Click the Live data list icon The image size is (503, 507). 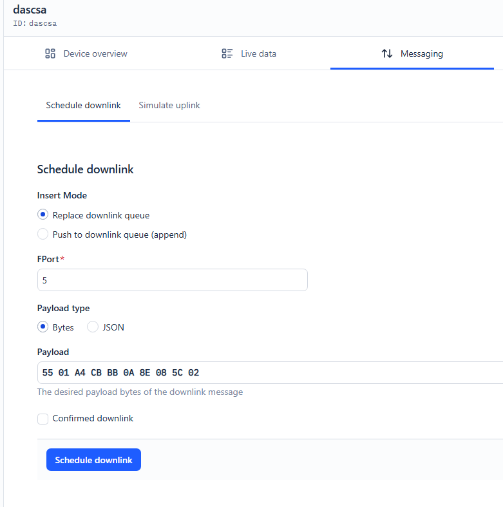(x=227, y=53)
